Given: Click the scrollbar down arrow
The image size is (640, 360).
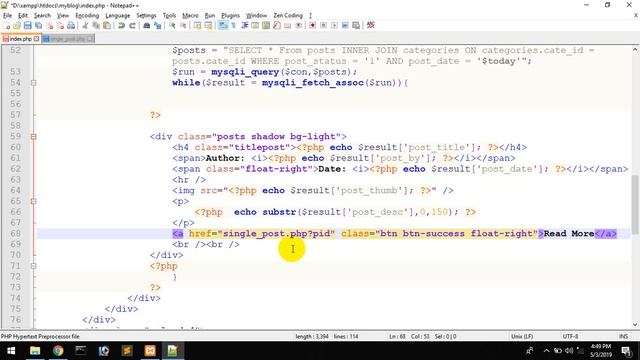Looking at the screenshot, I should click(x=635, y=325).
